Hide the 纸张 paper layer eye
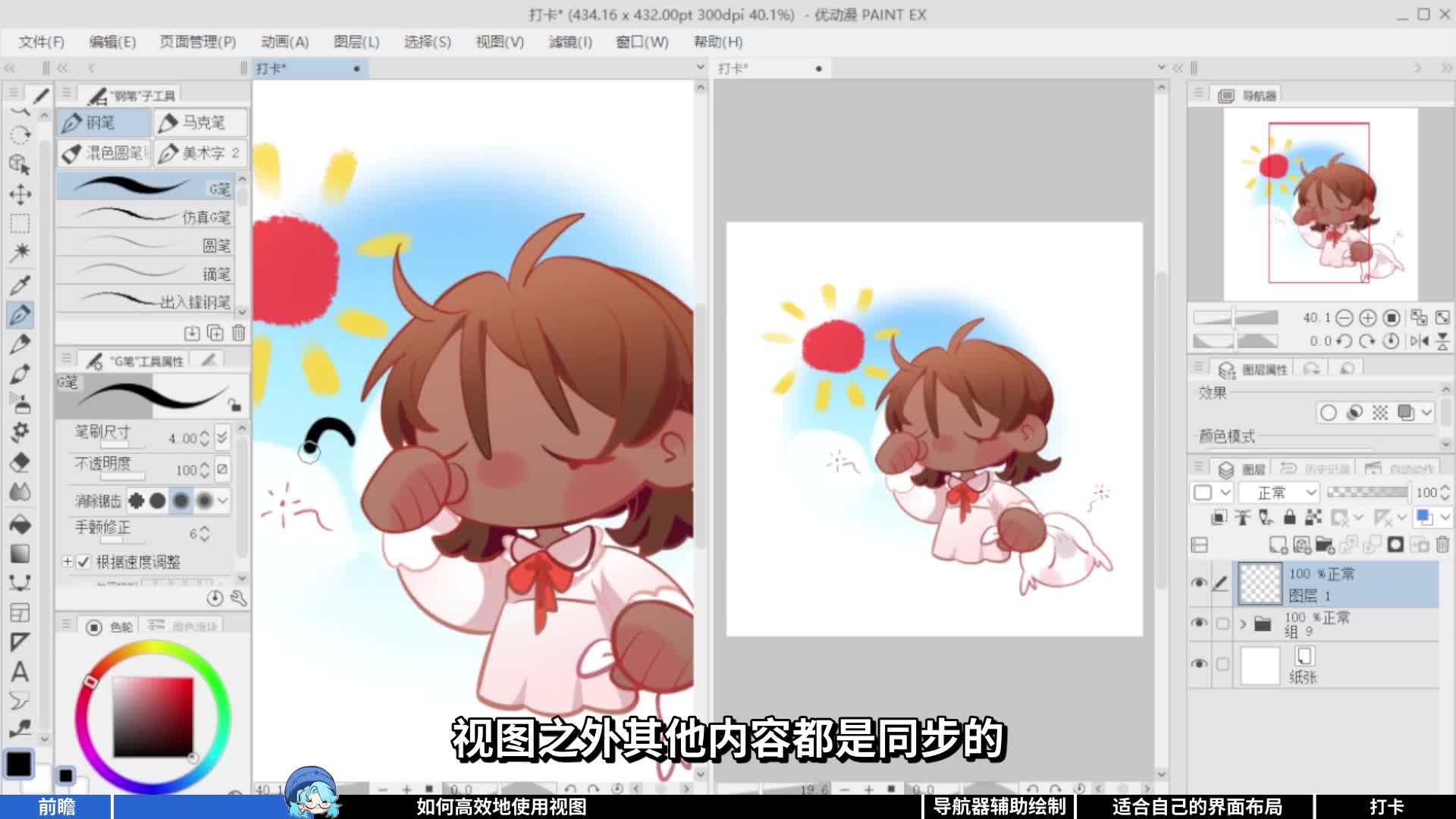This screenshot has width=1456, height=819. 1199,664
